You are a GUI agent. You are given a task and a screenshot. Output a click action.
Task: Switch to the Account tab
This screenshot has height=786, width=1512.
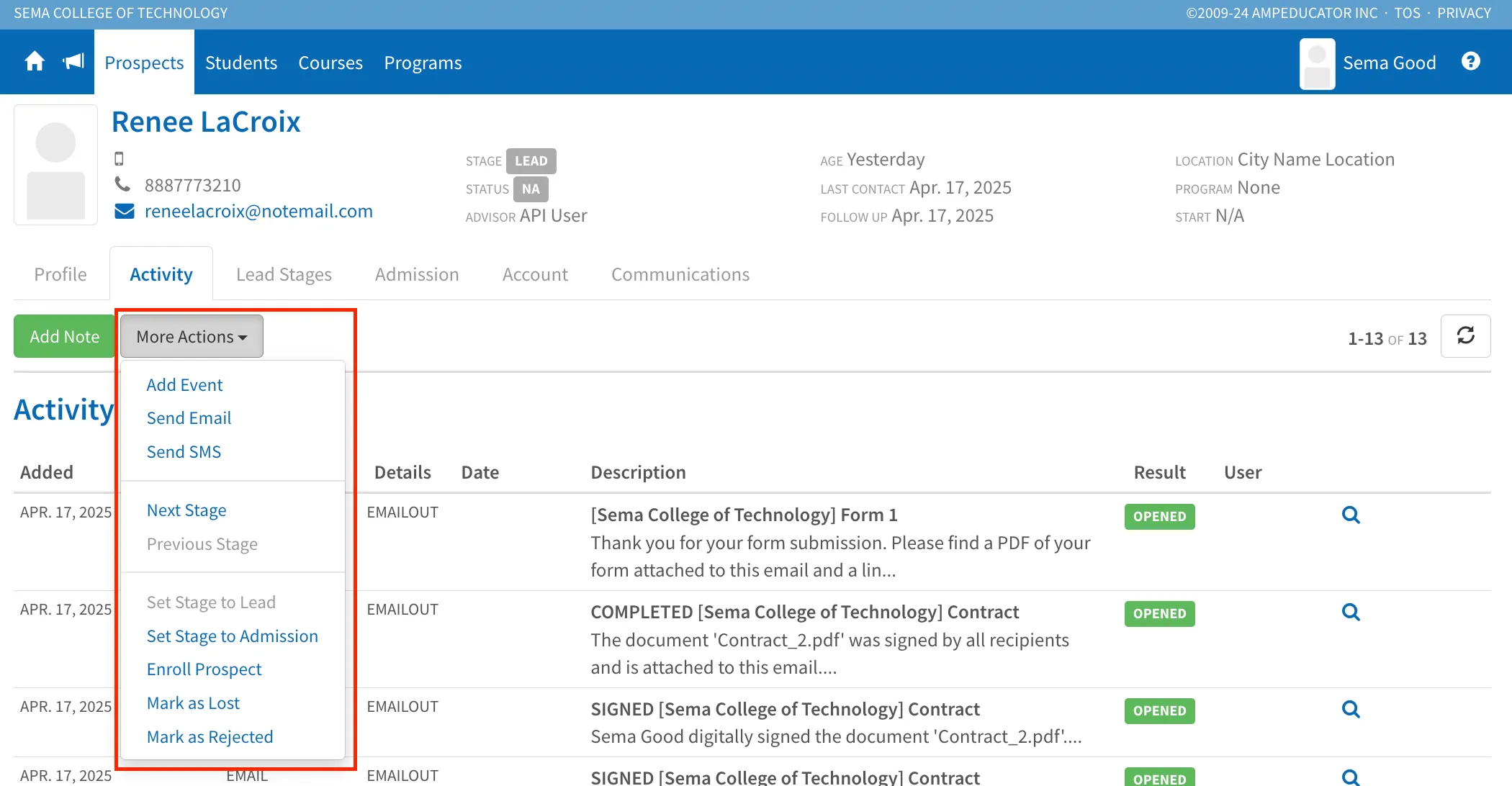pos(535,274)
